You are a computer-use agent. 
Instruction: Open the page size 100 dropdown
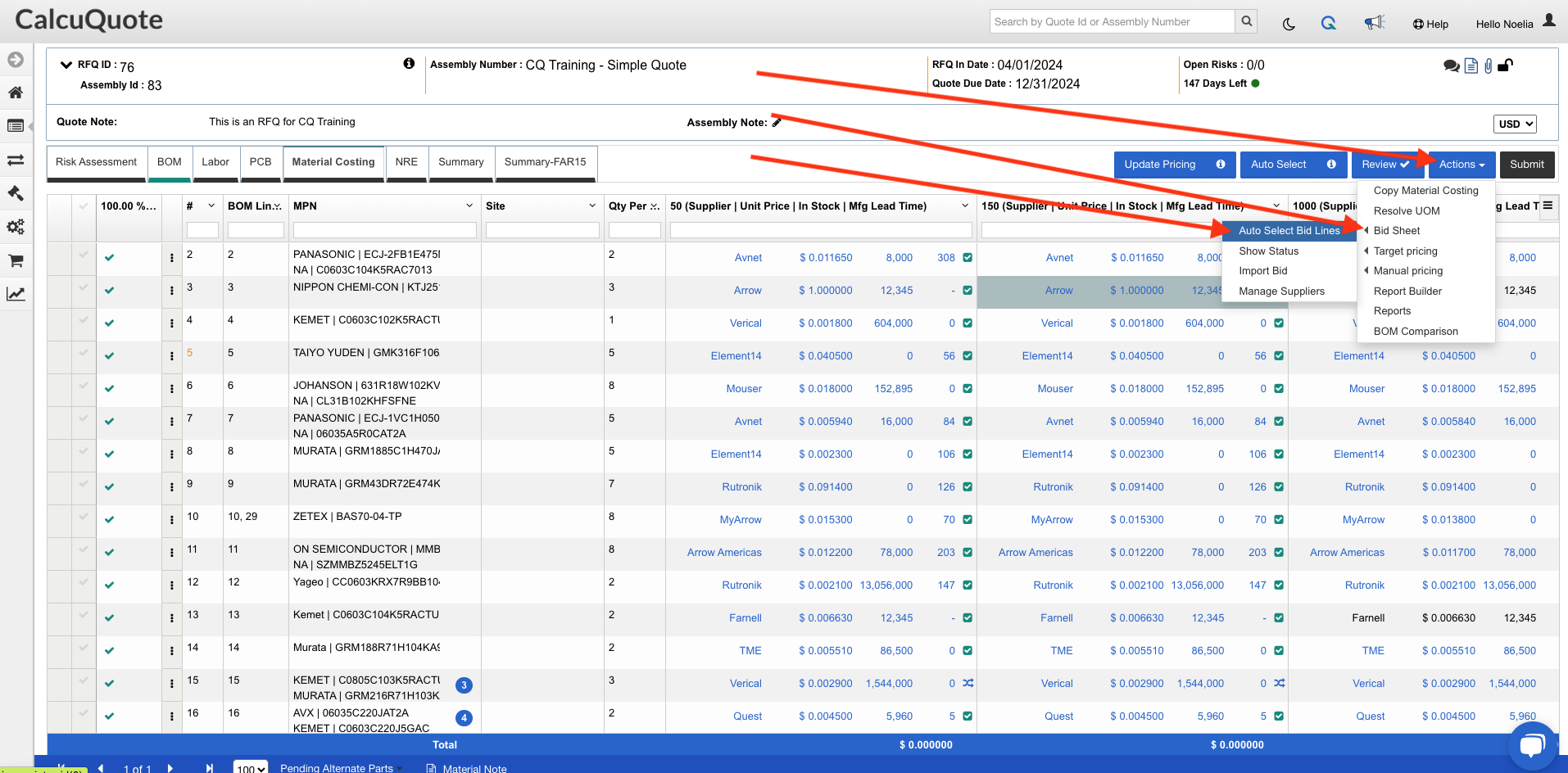tap(251, 768)
